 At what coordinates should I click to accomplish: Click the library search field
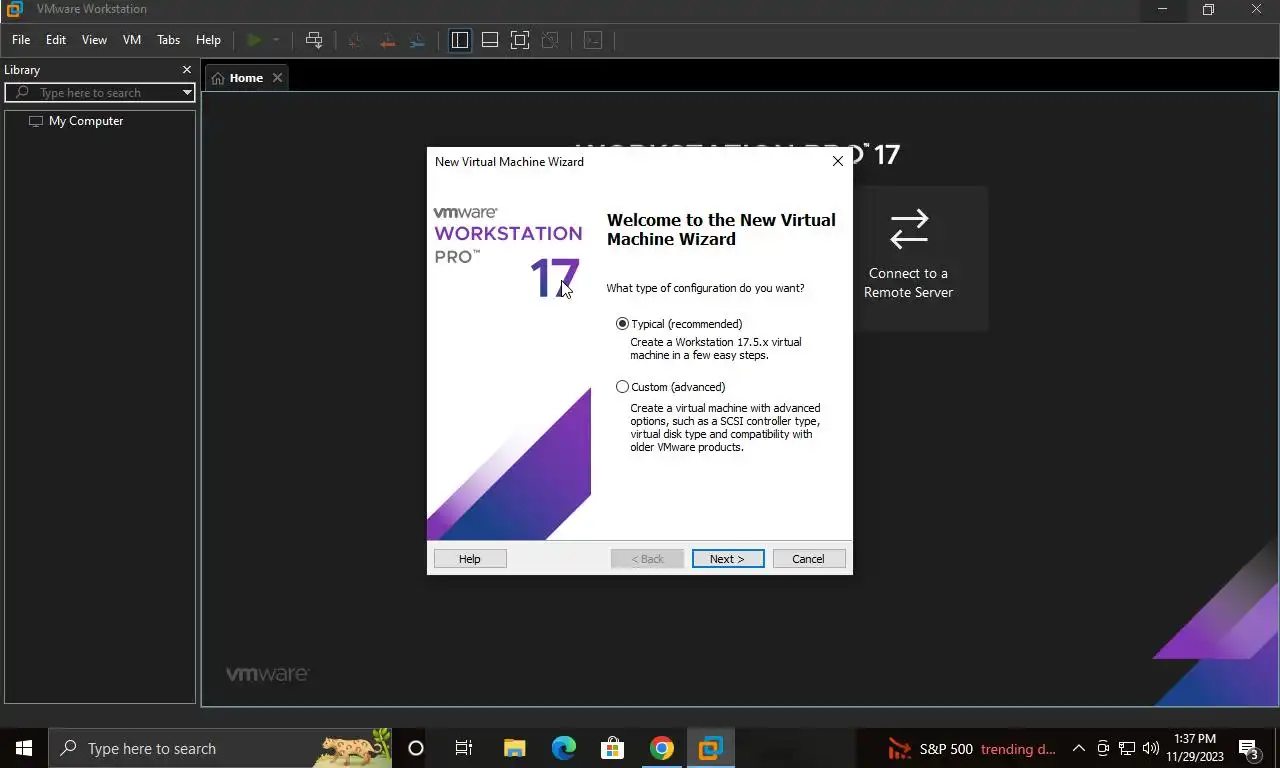coord(100,93)
